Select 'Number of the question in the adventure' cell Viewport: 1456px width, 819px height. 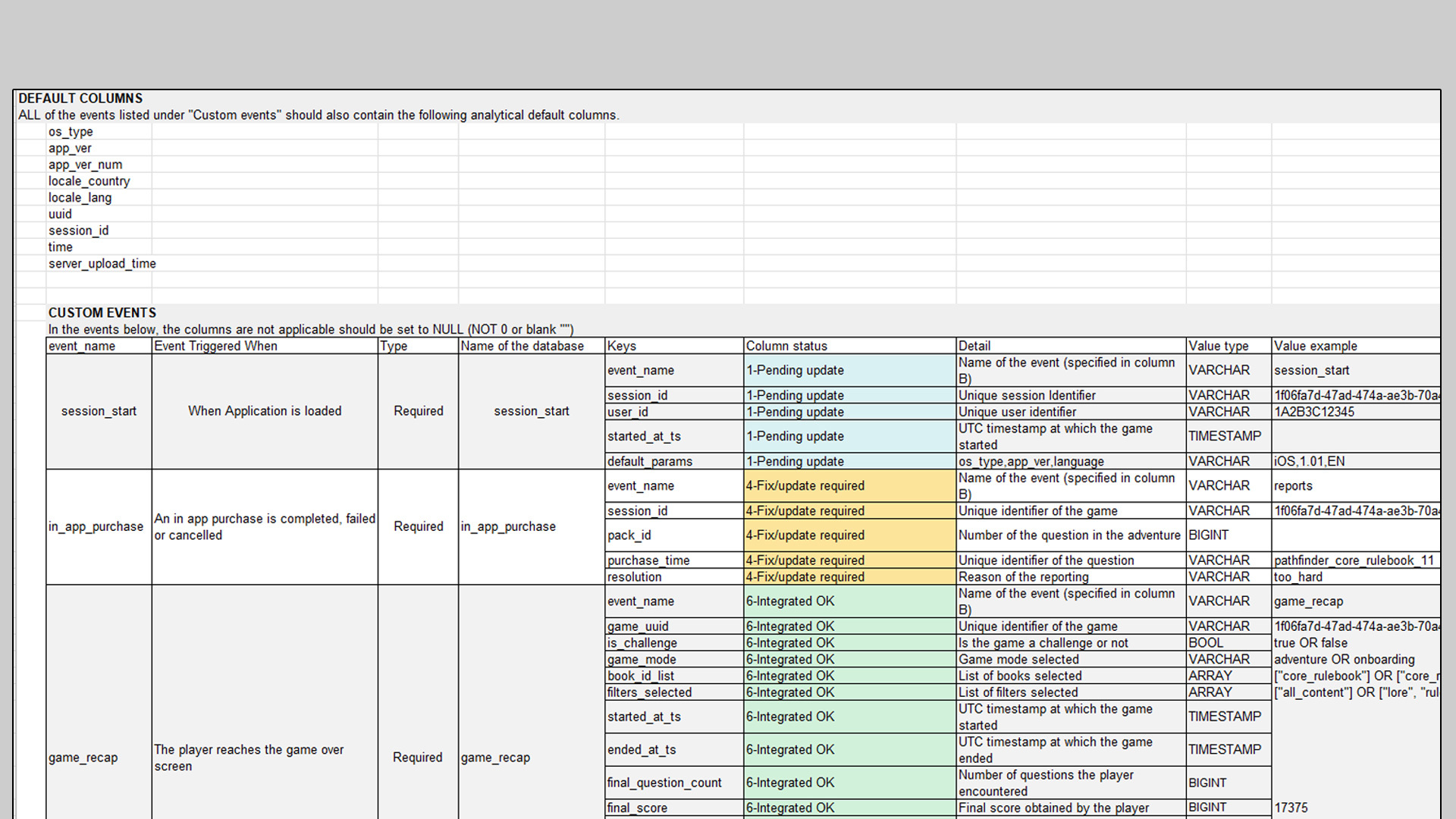tap(1071, 535)
